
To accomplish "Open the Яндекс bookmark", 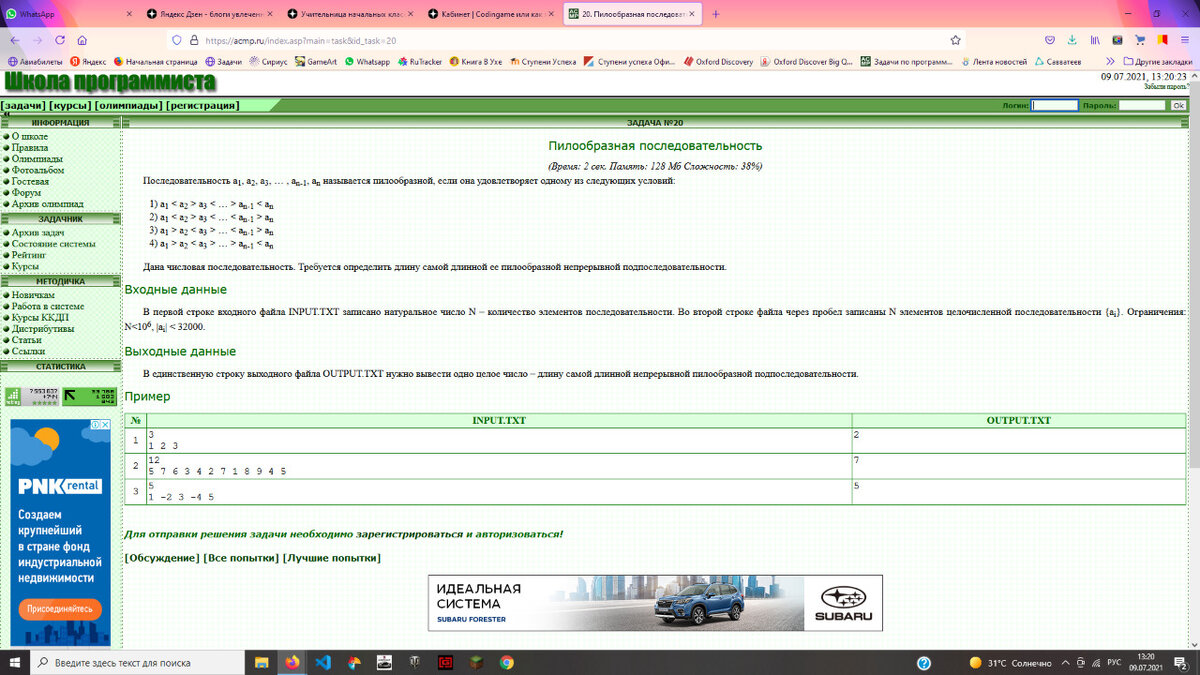I will [x=88, y=61].
